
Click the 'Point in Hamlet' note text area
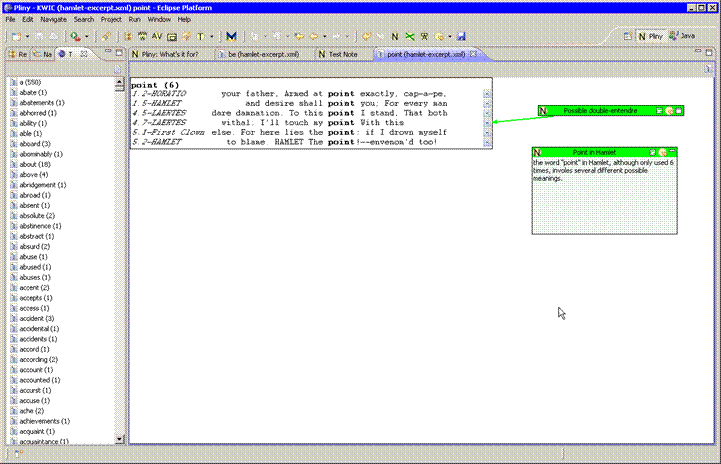pyautogui.click(x=604, y=195)
